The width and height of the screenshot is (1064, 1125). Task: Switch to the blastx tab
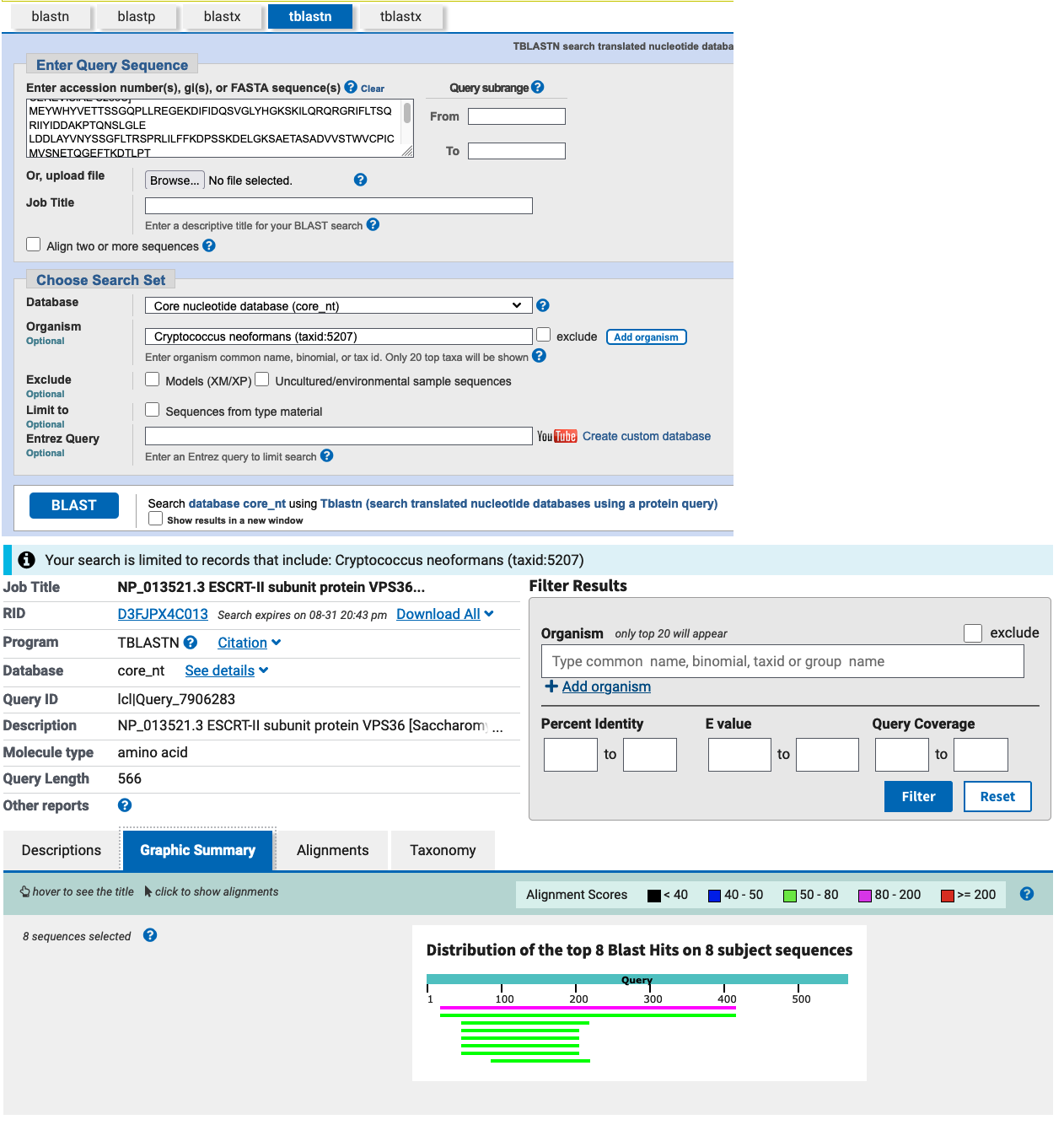pos(223,17)
